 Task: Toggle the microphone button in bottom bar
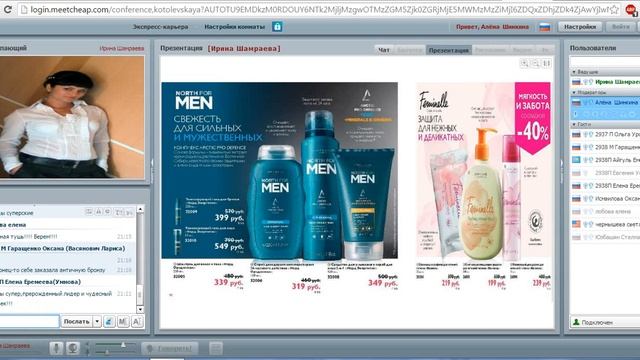click(x=56, y=348)
